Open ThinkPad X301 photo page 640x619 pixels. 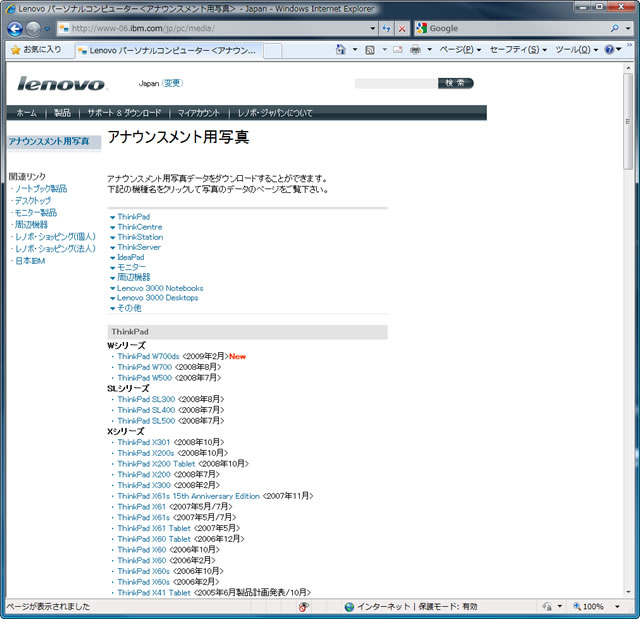[x=144, y=442]
